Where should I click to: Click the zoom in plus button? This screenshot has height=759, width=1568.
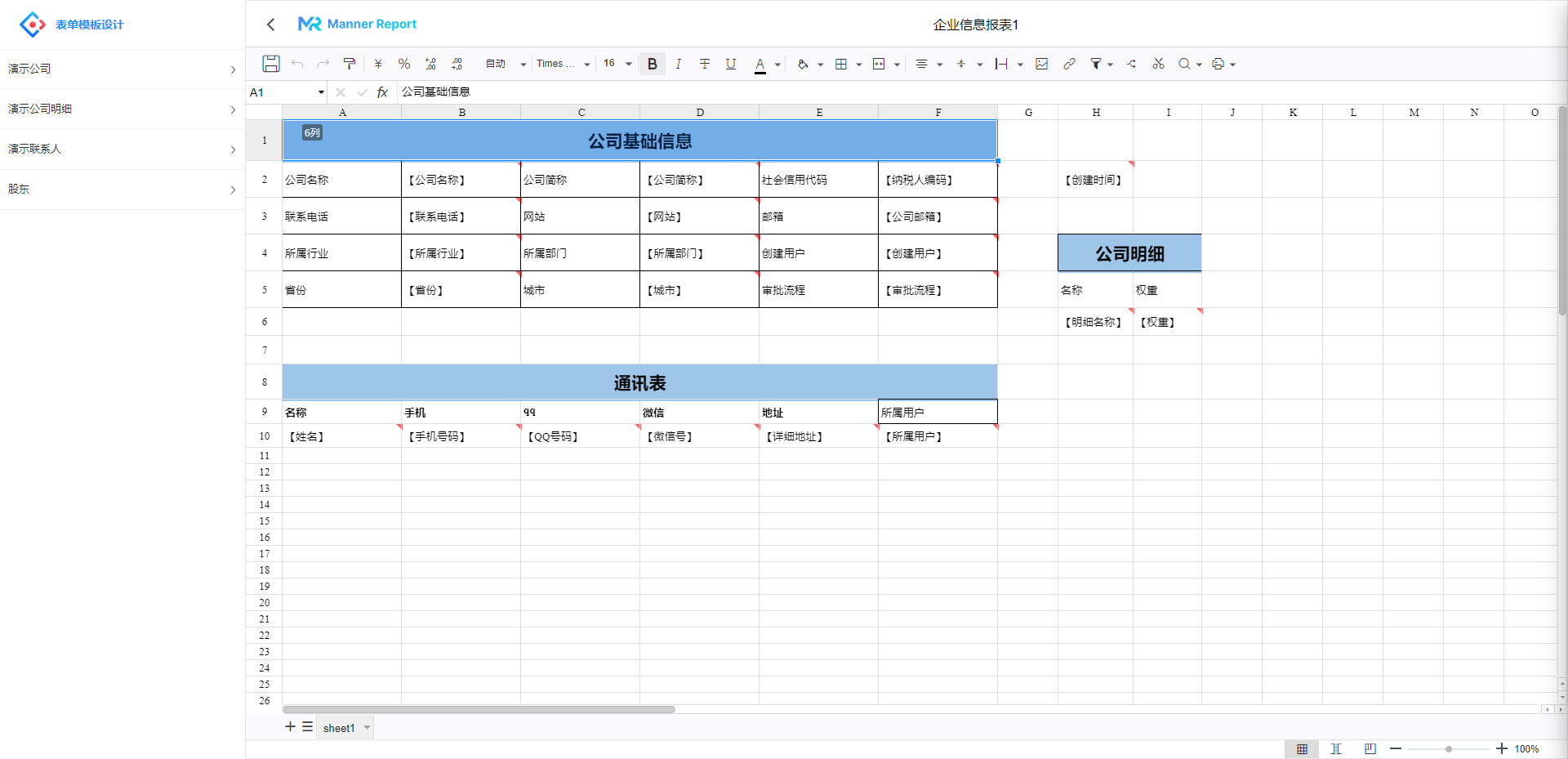coord(1501,749)
